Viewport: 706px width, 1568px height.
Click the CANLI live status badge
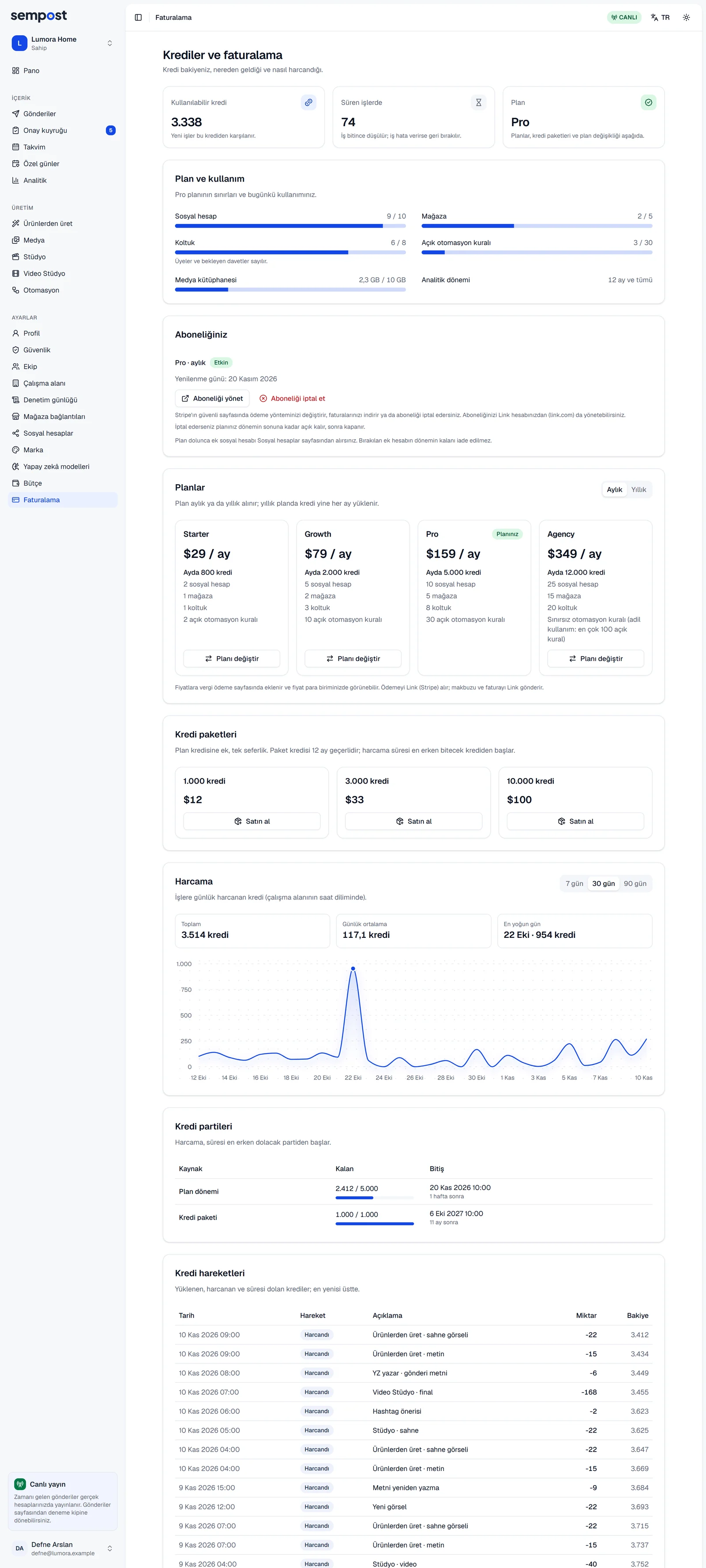(624, 18)
